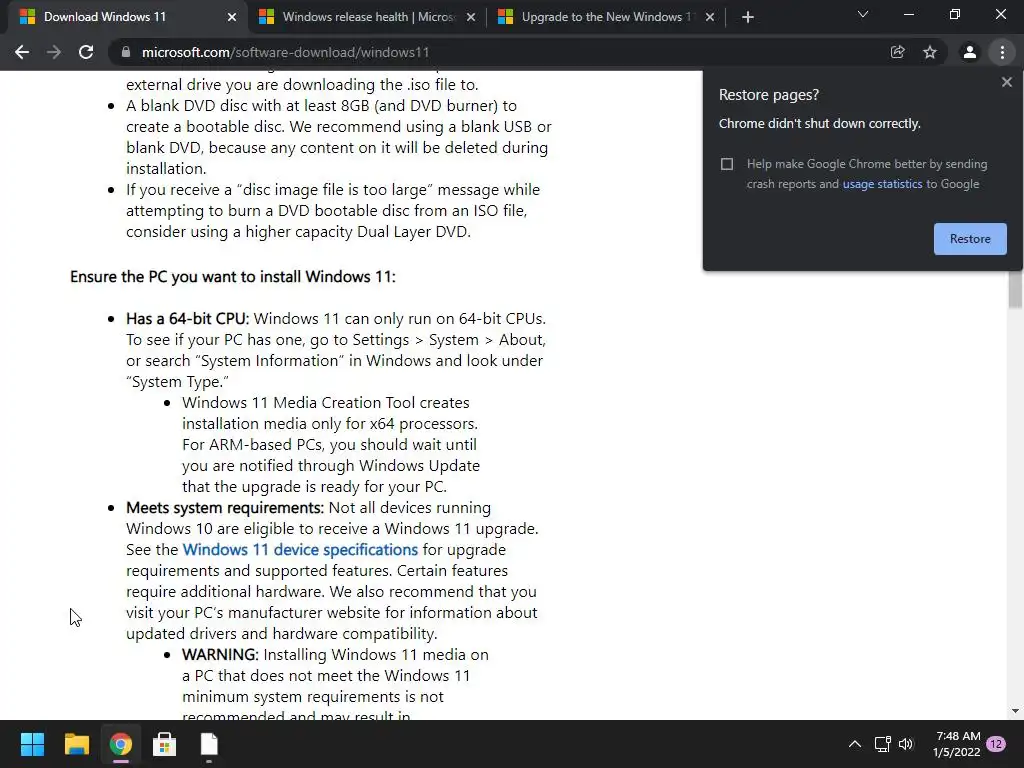Go back to the previous page
The image size is (1024, 768).
(x=22, y=52)
